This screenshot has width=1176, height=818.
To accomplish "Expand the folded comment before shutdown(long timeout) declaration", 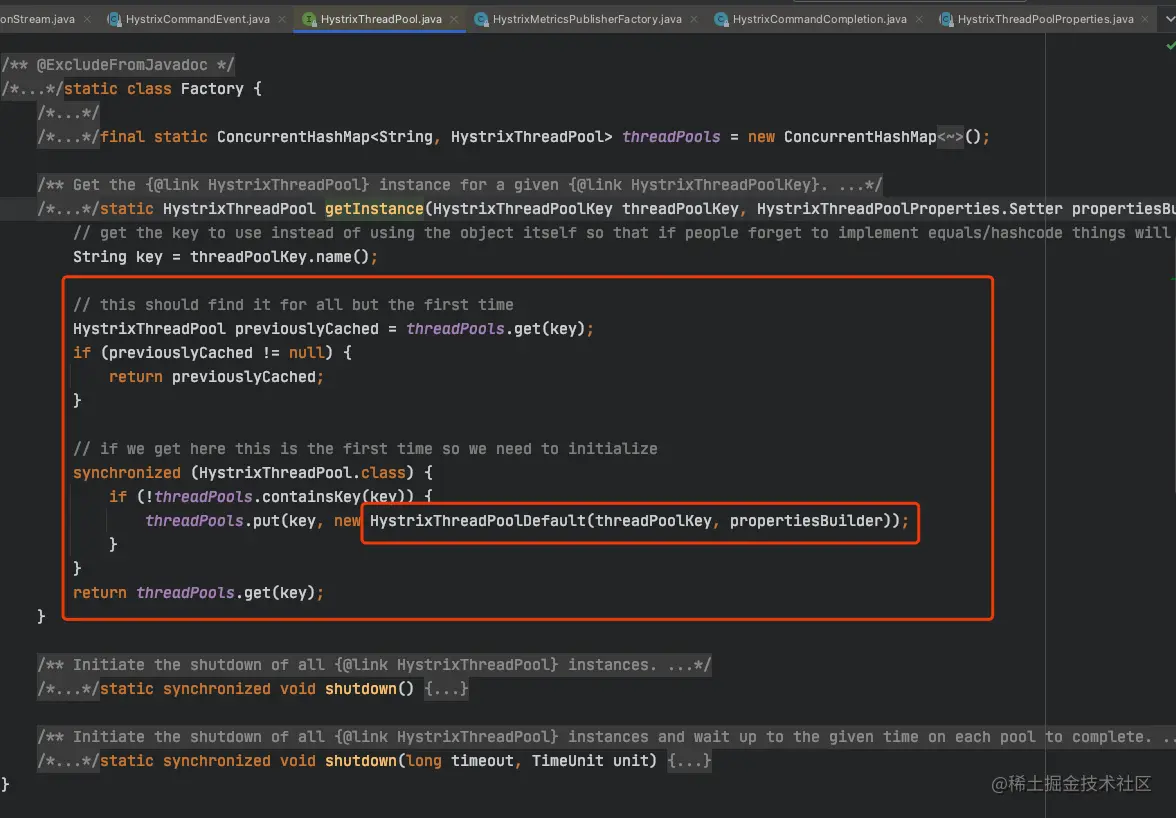I will coord(68,760).
